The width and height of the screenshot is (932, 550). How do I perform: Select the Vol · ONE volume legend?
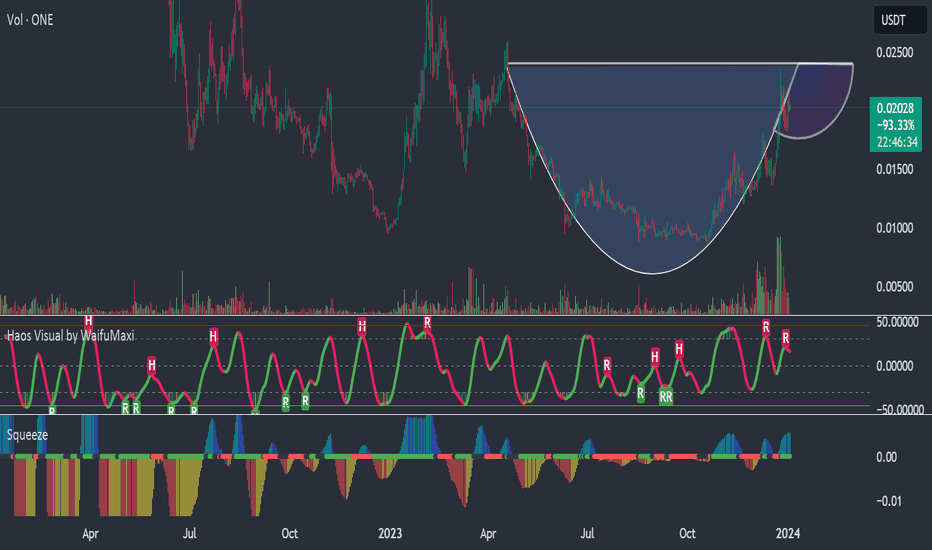(30, 20)
